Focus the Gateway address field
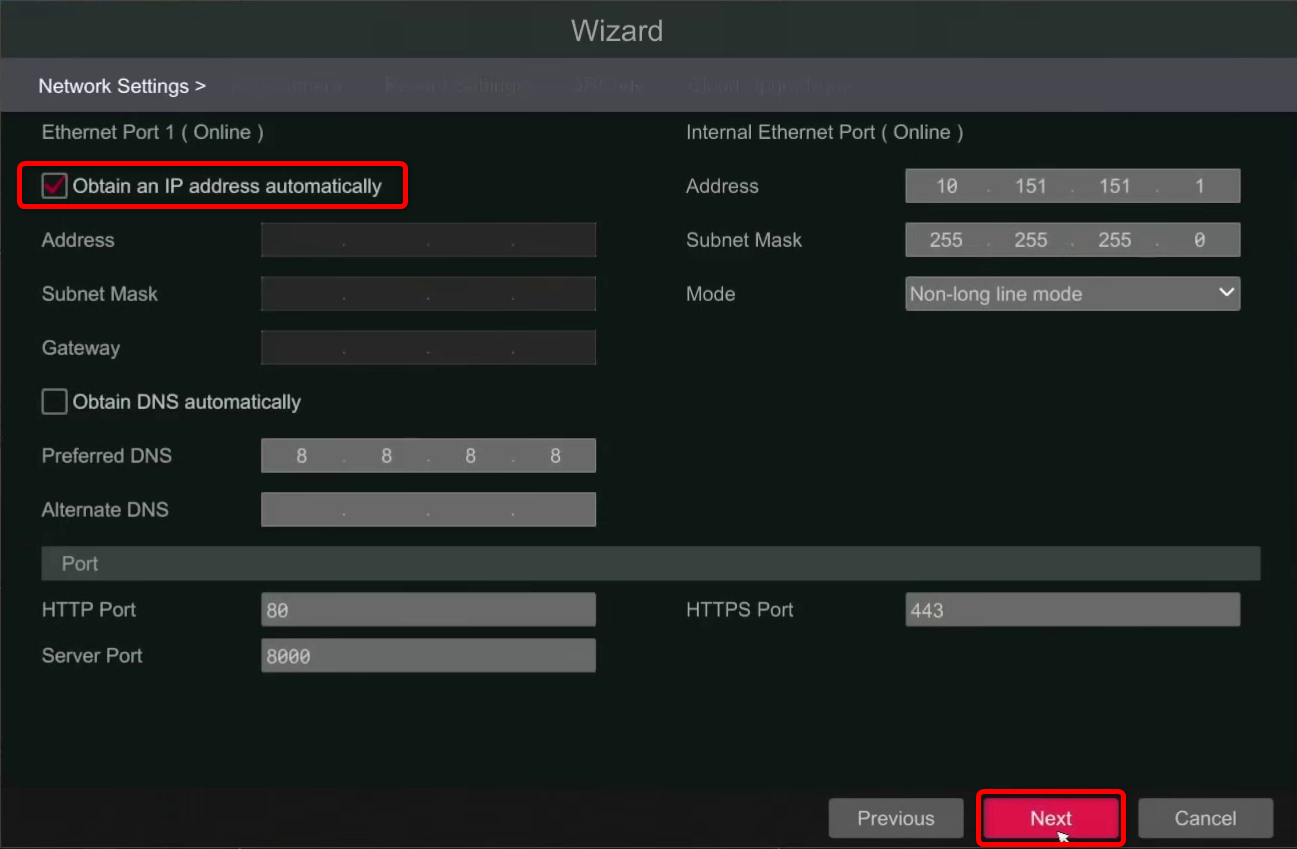The width and height of the screenshot is (1297, 849). pyautogui.click(x=428, y=348)
